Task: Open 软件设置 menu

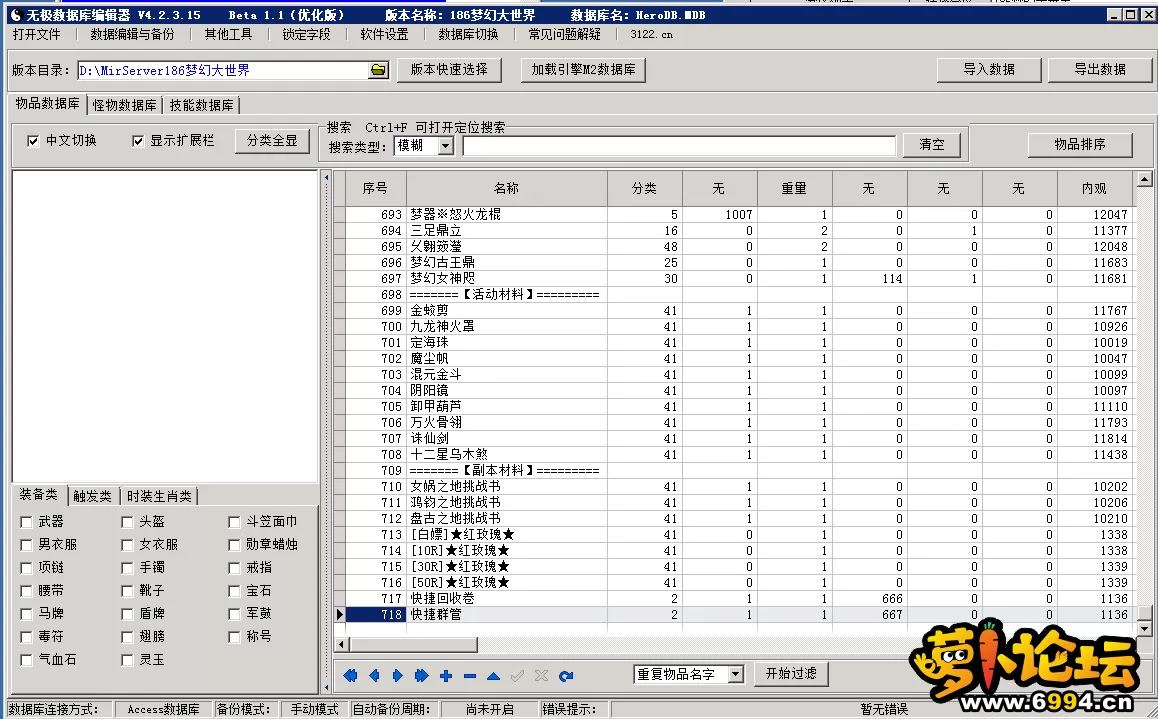Action: click(384, 35)
